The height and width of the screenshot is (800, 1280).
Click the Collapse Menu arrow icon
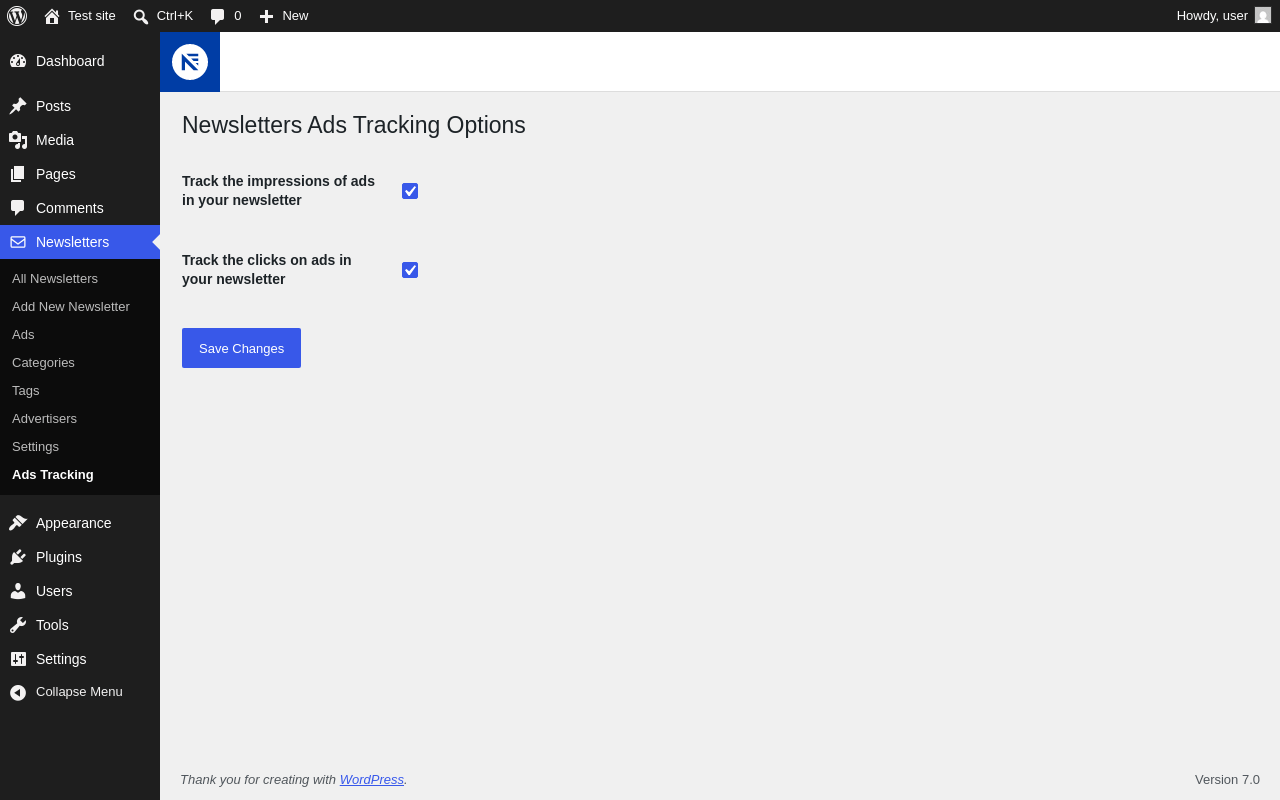(18, 692)
